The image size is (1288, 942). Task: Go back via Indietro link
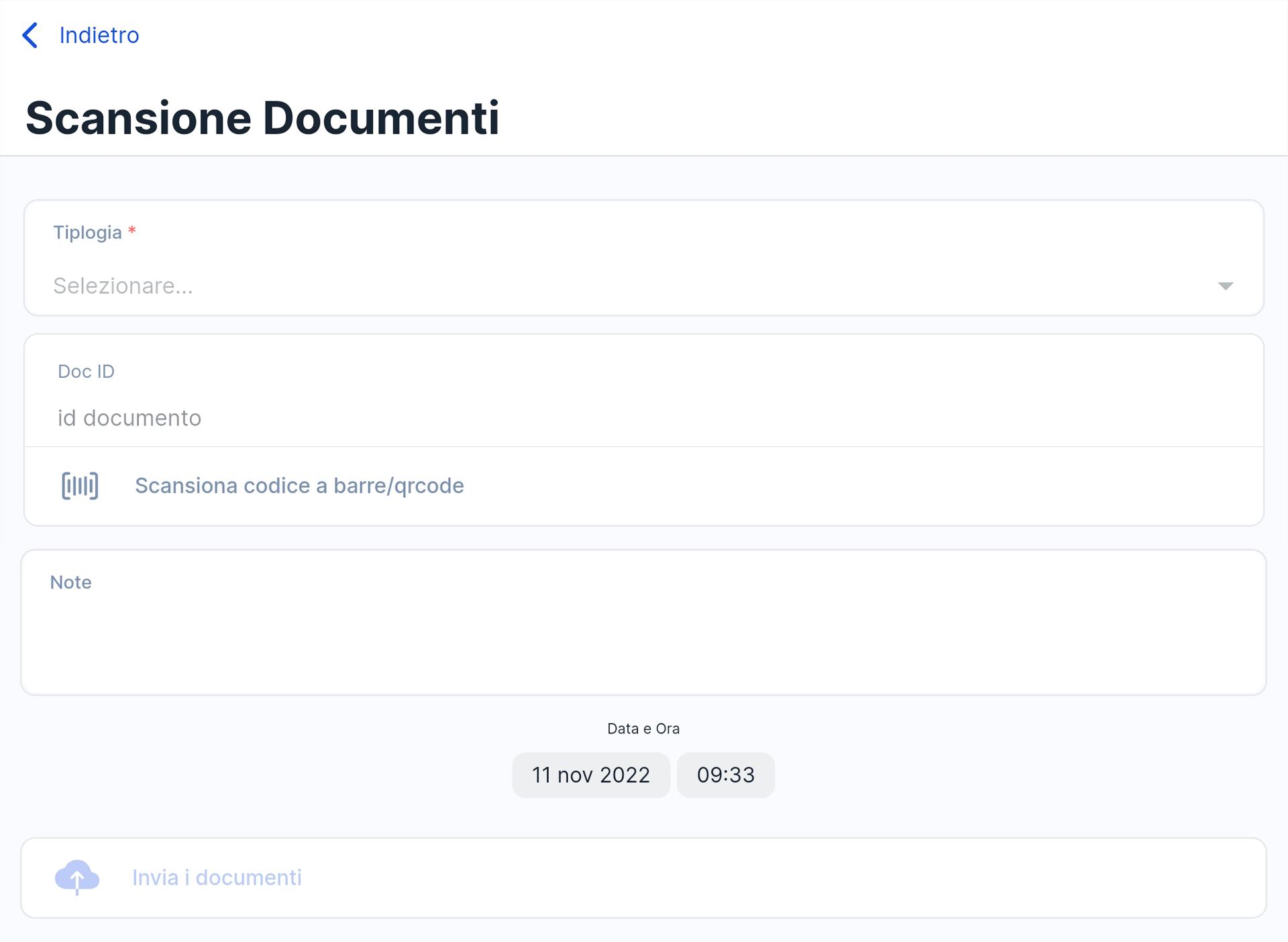pos(99,36)
